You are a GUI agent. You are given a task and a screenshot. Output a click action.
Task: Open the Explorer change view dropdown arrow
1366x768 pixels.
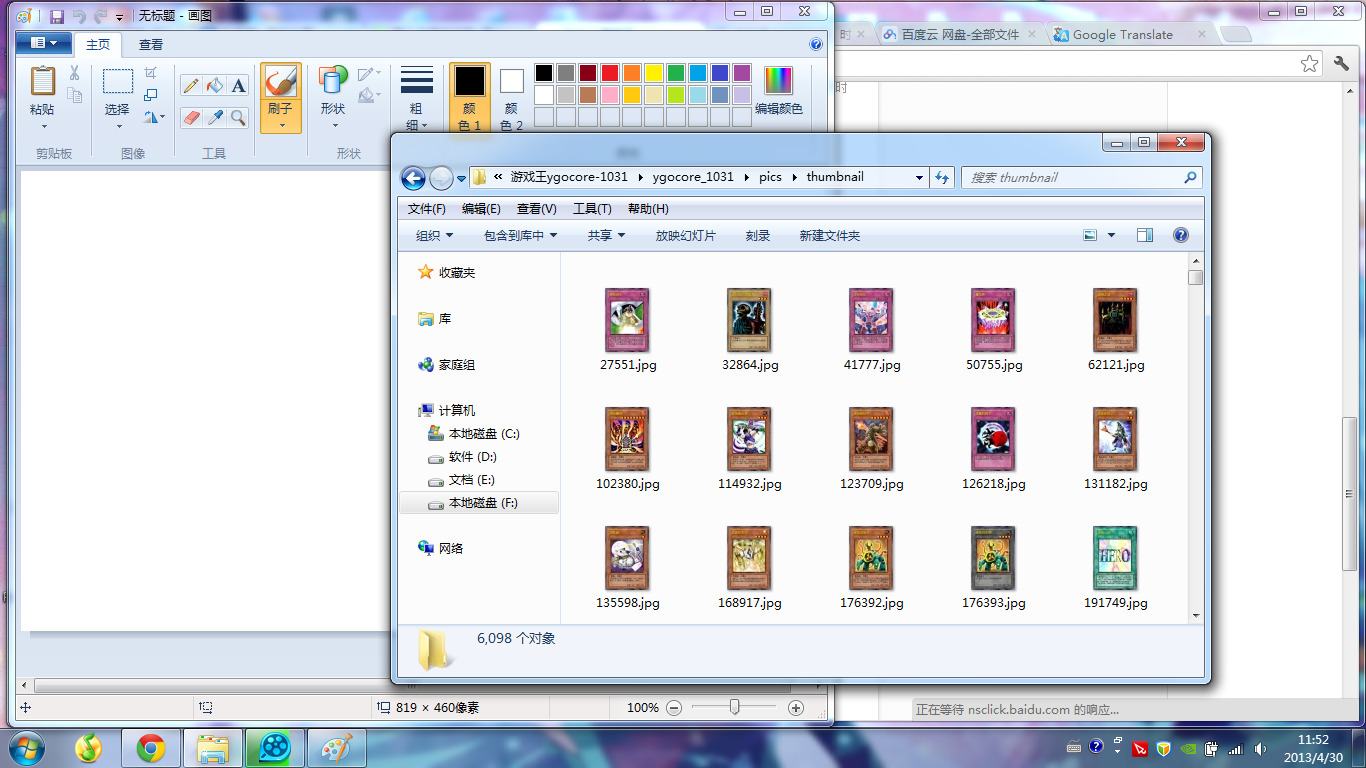[1112, 236]
